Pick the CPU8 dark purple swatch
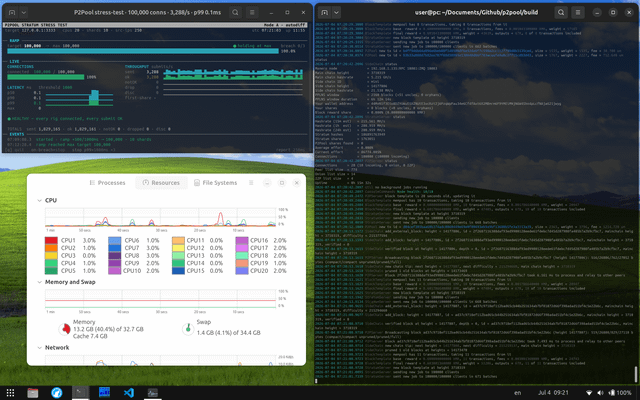Image resolution: width=640 pixels, height=400 pixels. click(115, 256)
